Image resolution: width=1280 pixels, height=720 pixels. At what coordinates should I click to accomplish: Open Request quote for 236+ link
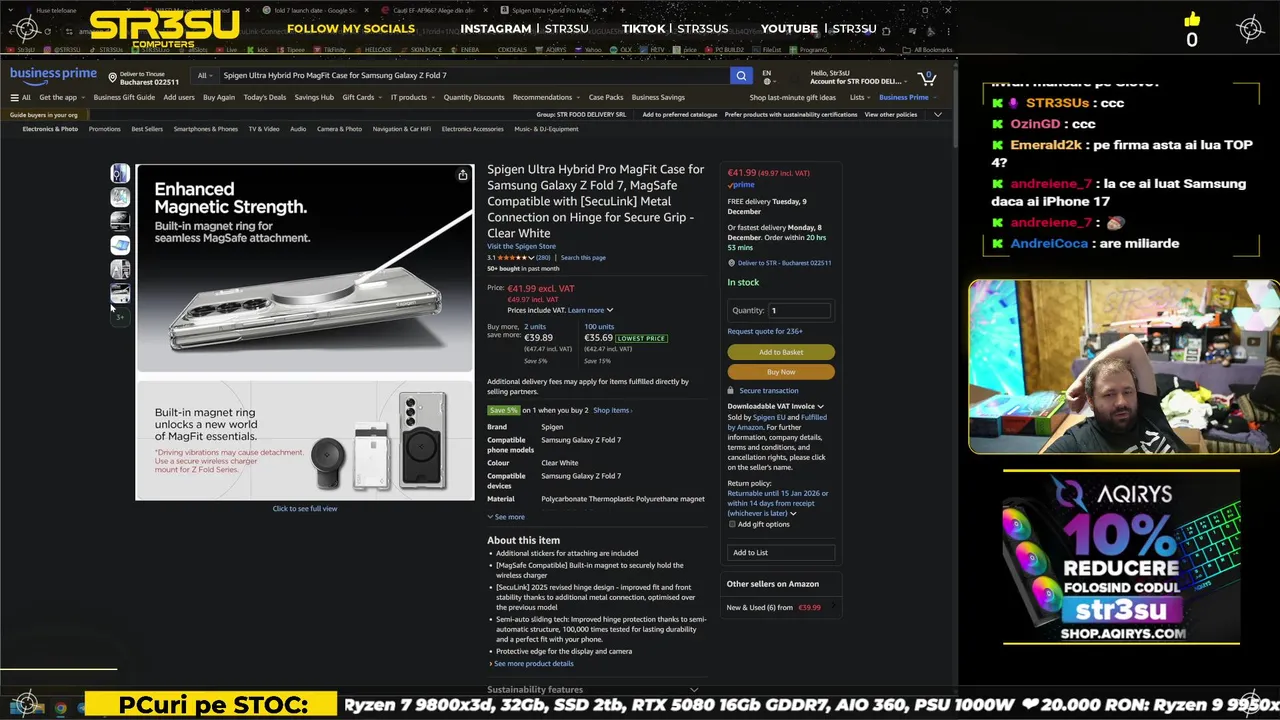pyautogui.click(x=765, y=331)
